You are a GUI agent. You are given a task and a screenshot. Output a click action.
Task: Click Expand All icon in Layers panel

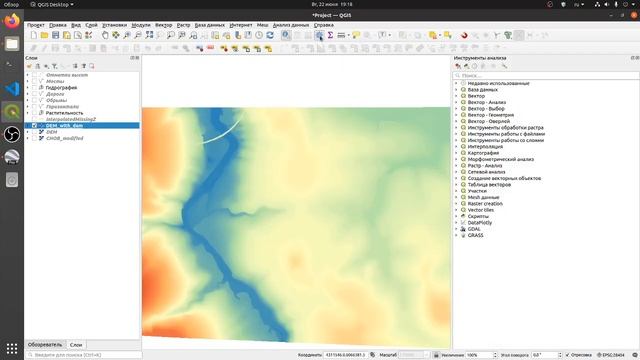coord(75,66)
